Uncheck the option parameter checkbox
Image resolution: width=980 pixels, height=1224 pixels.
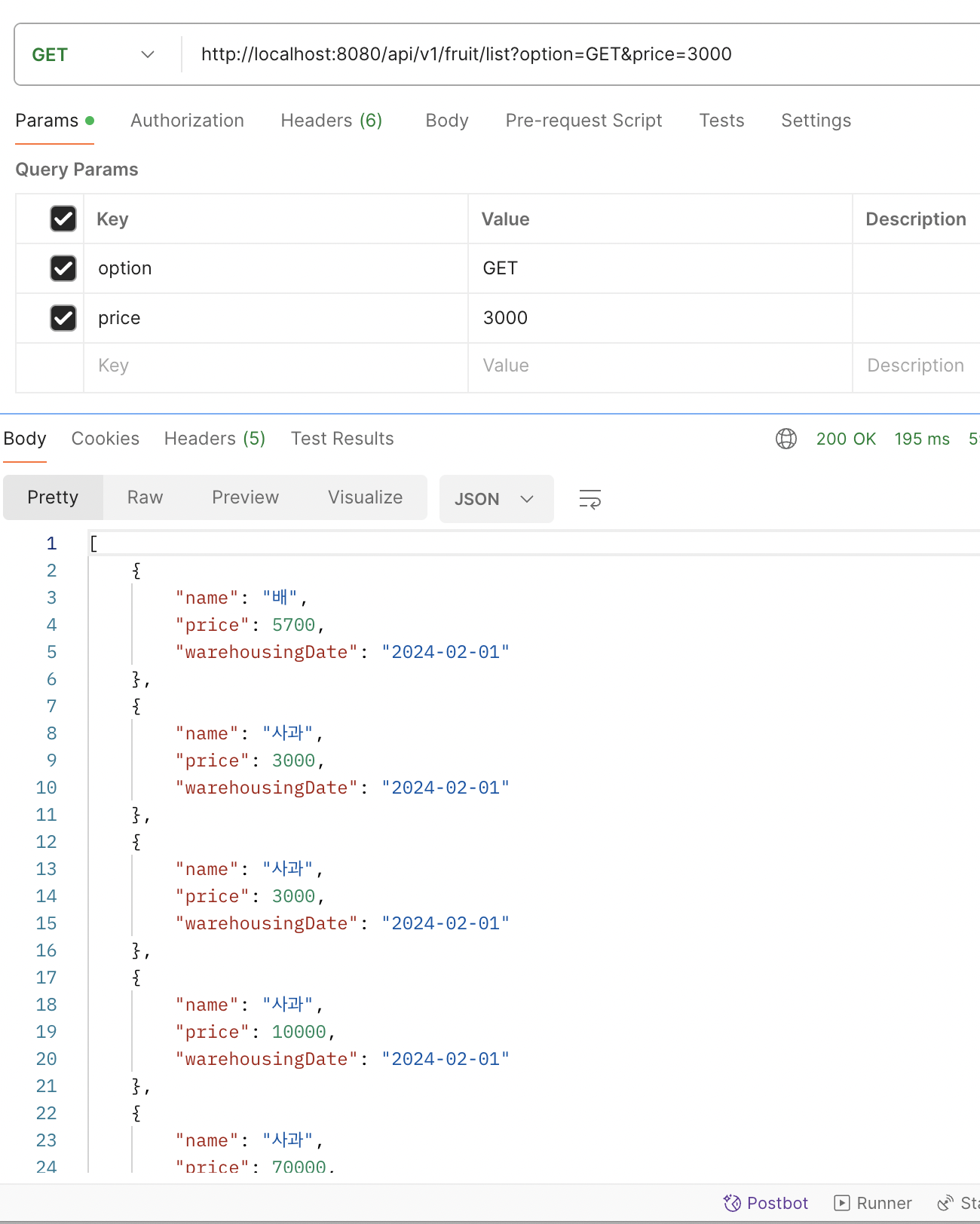click(63, 268)
